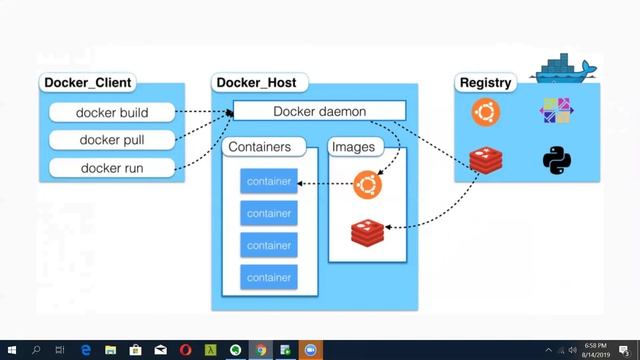Open File Explorer from the taskbar
The width and height of the screenshot is (640, 360).
(x=110, y=350)
